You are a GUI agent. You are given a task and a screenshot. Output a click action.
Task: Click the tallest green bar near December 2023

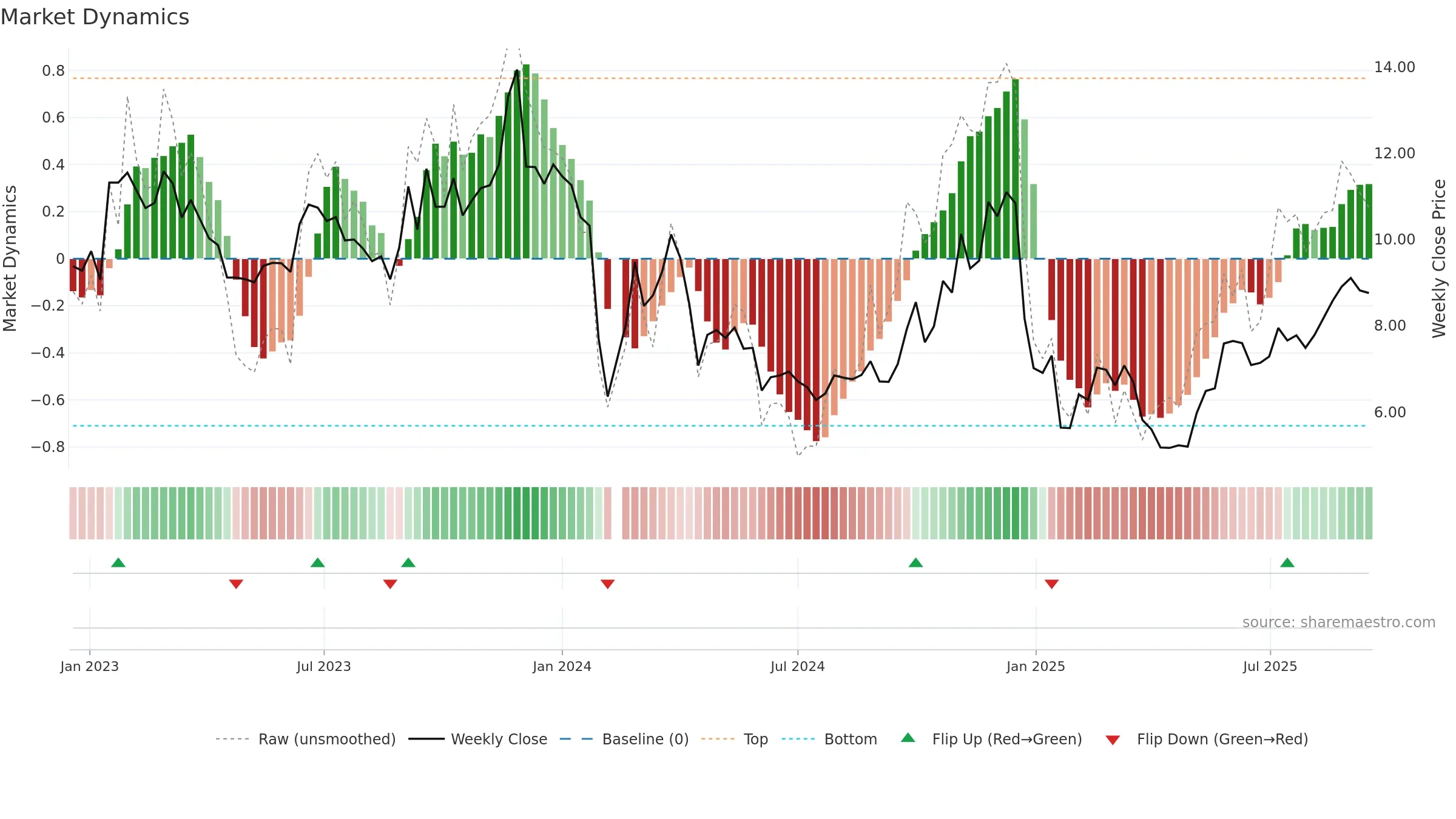pyautogui.click(x=527, y=161)
